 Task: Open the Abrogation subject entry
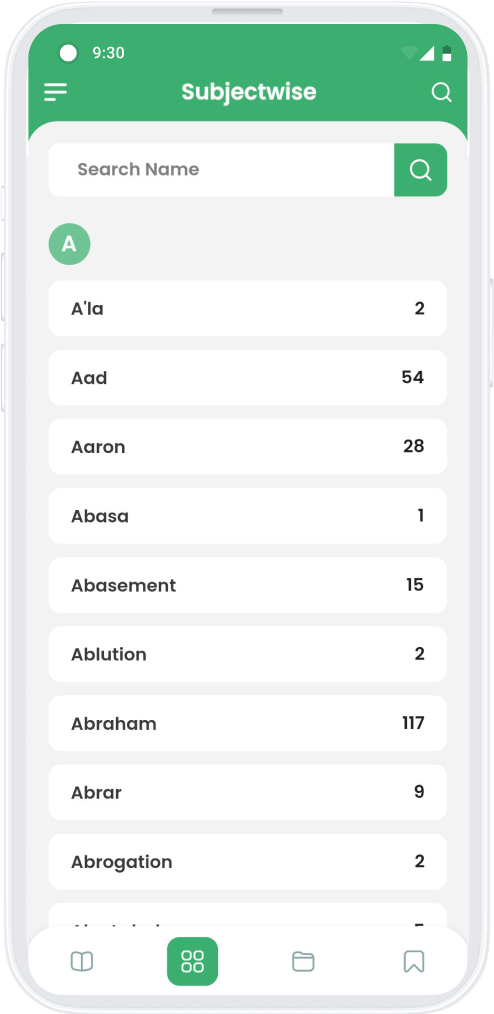[x=248, y=862]
